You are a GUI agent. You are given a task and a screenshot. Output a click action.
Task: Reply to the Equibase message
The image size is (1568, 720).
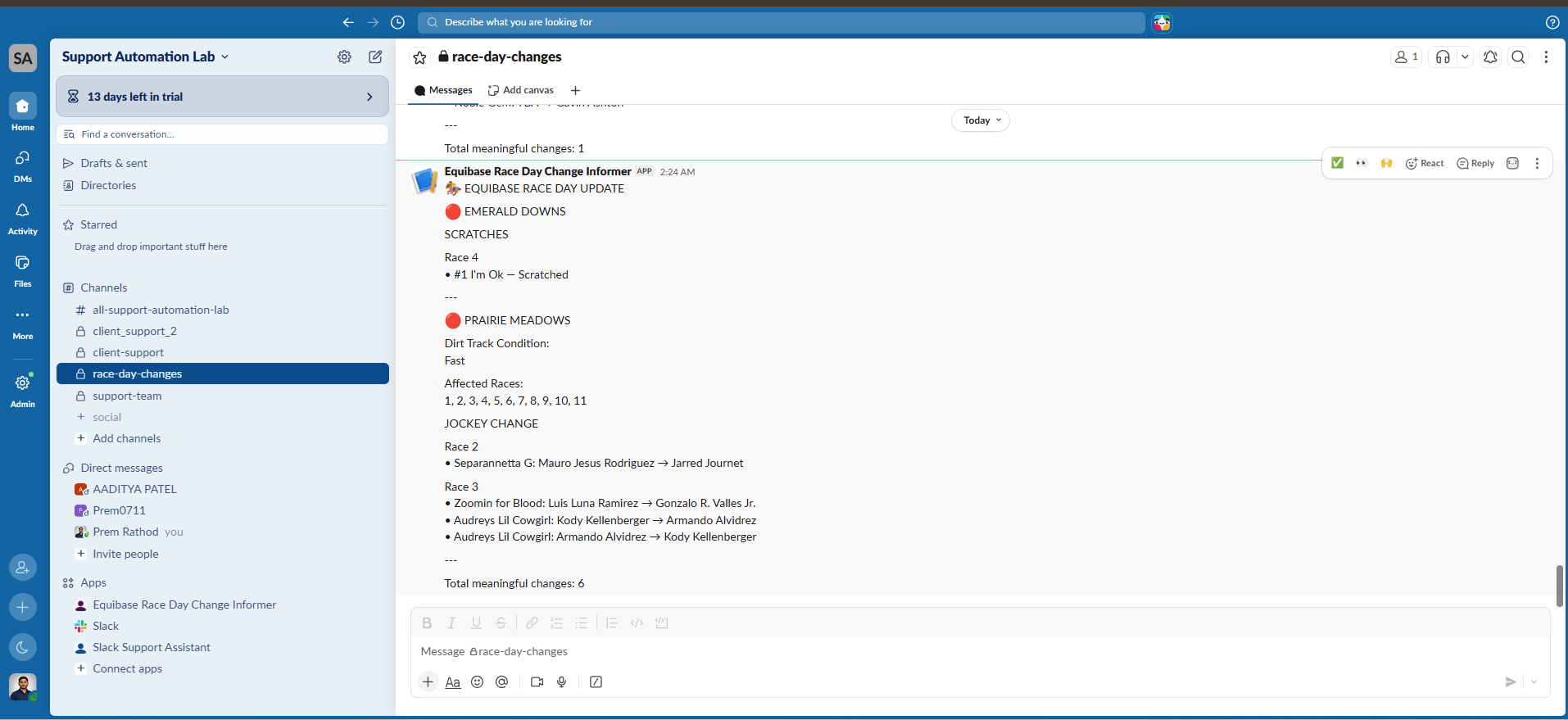click(1475, 163)
